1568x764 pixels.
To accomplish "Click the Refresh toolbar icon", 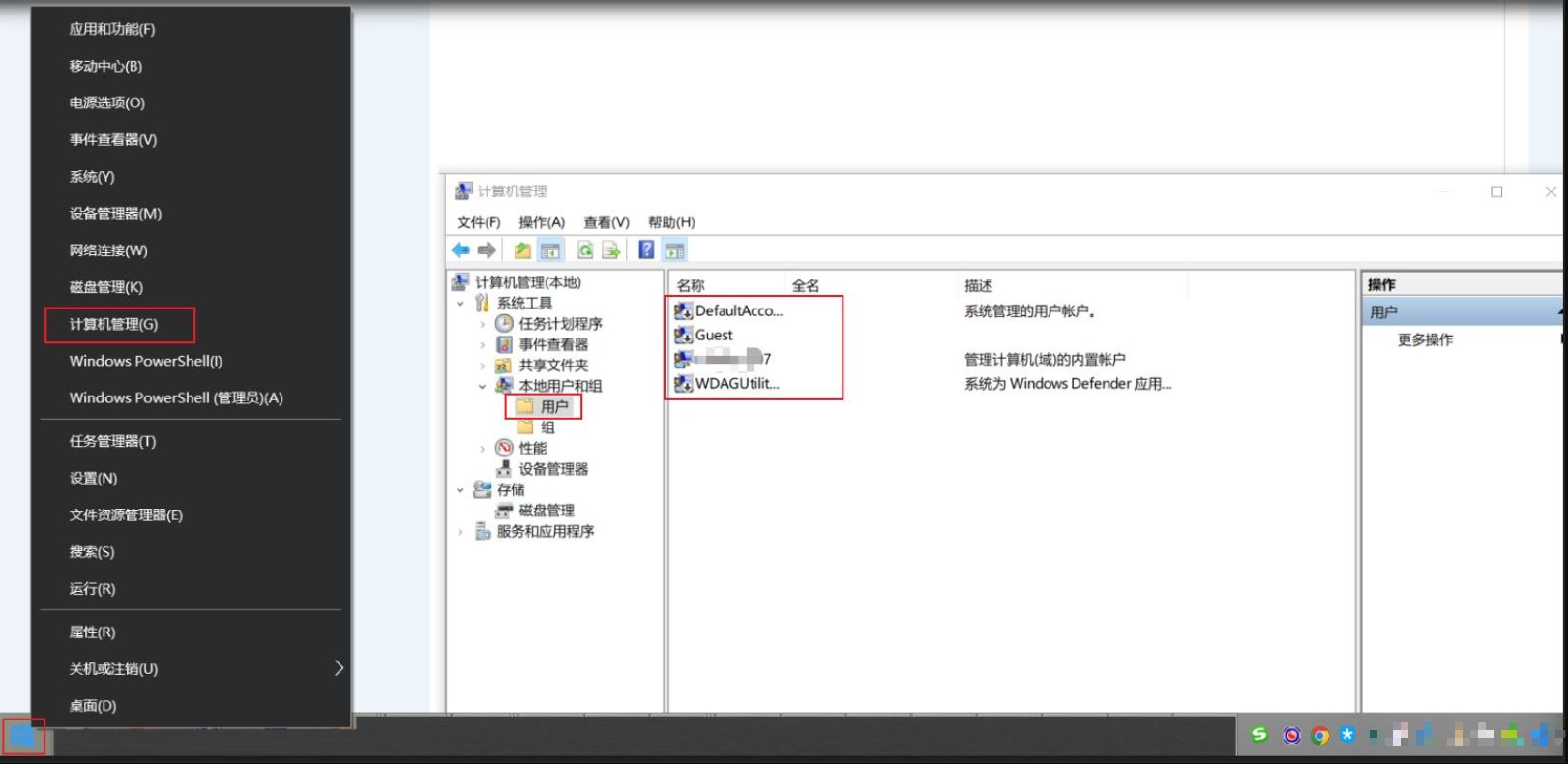I will [x=585, y=250].
